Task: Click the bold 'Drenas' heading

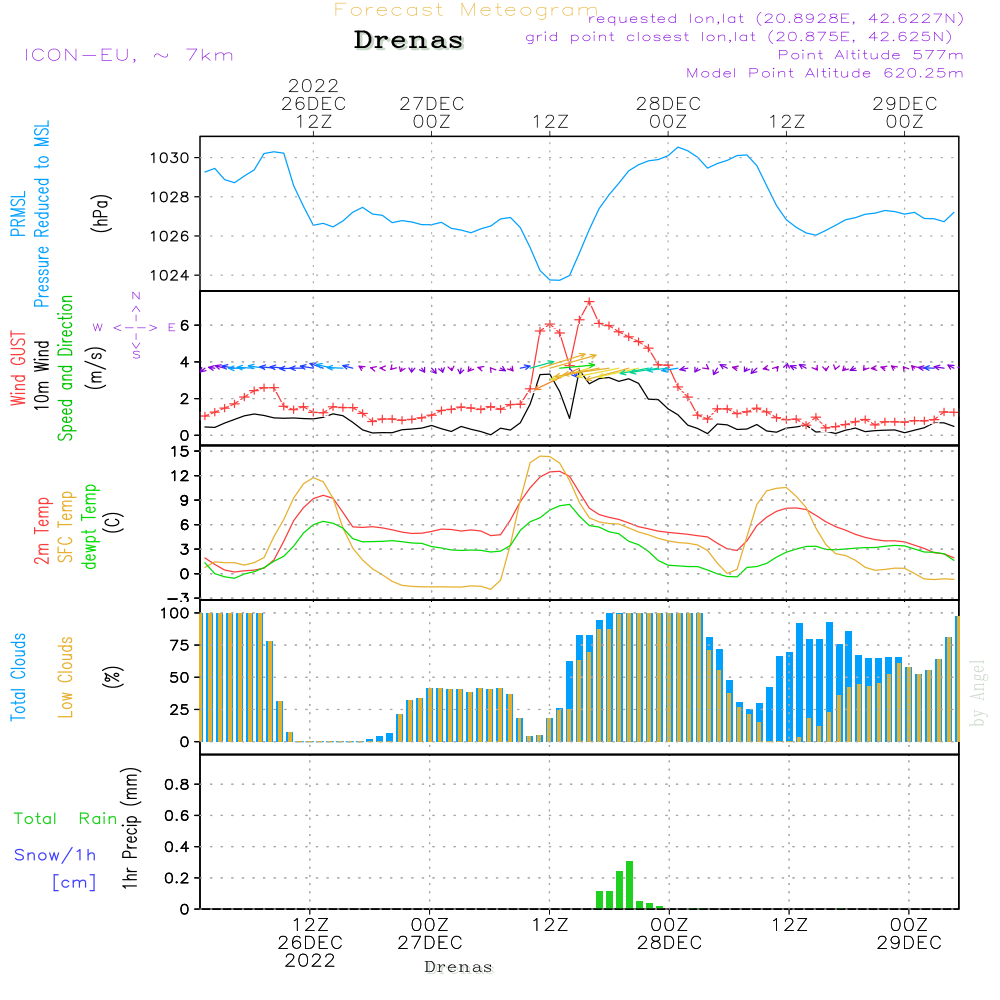Action: click(408, 40)
